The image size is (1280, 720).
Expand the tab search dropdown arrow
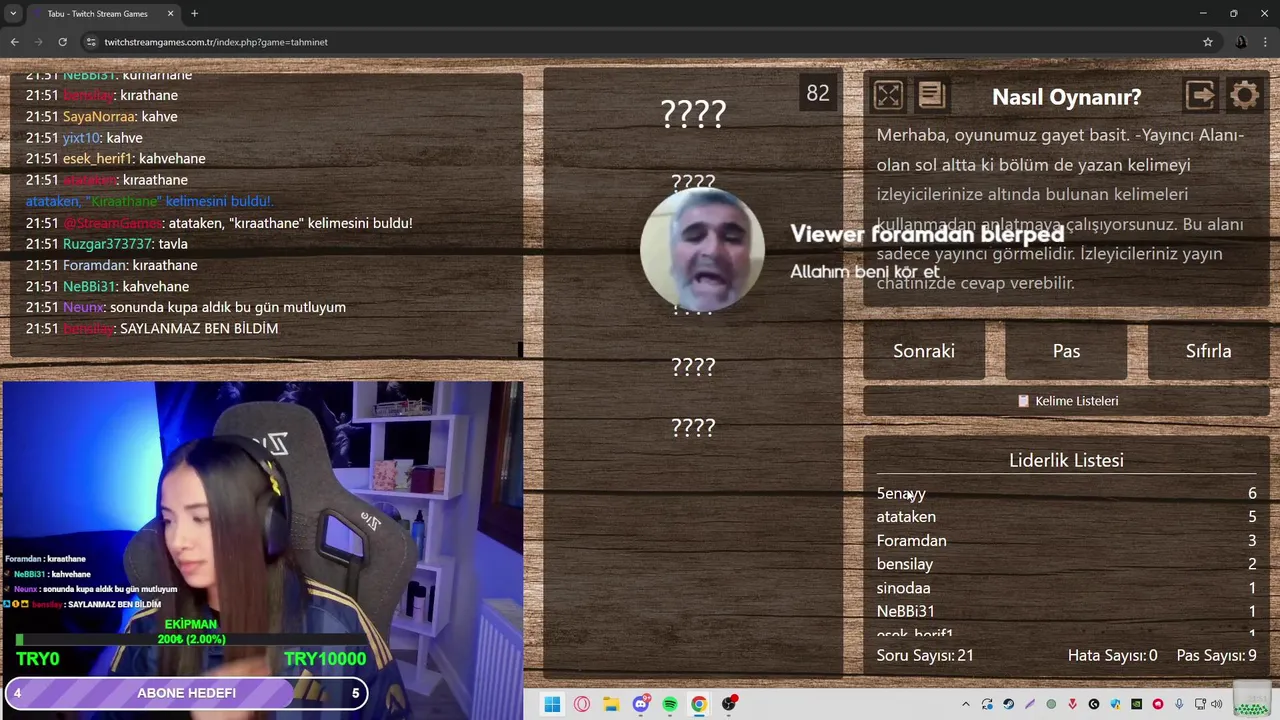13,14
